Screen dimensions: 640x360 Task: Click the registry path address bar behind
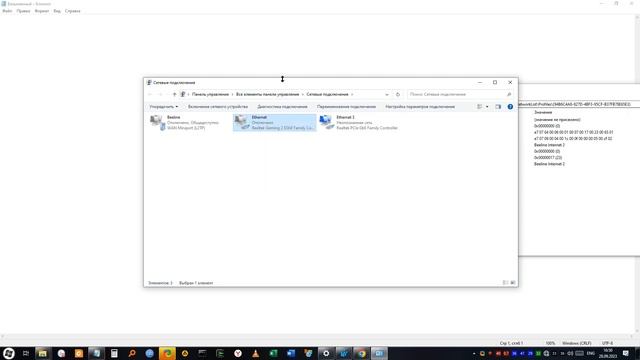(579, 104)
